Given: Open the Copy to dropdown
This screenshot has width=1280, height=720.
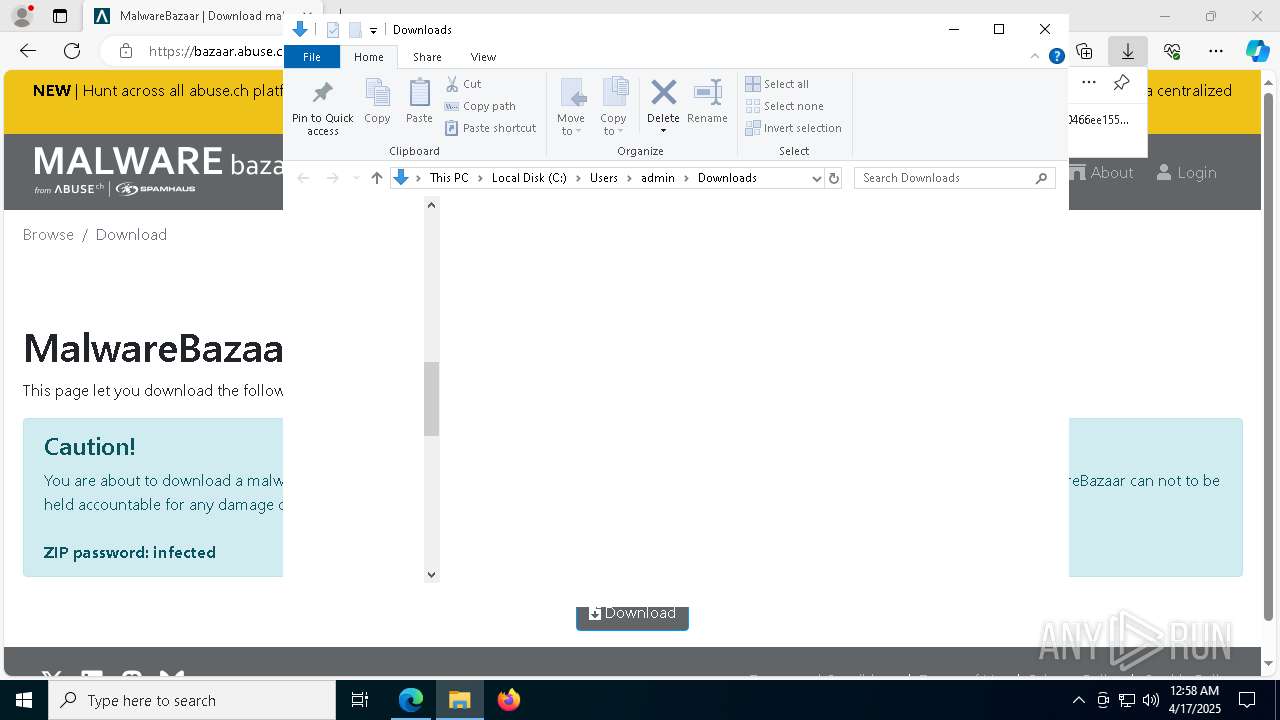Looking at the screenshot, I should (x=613, y=108).
